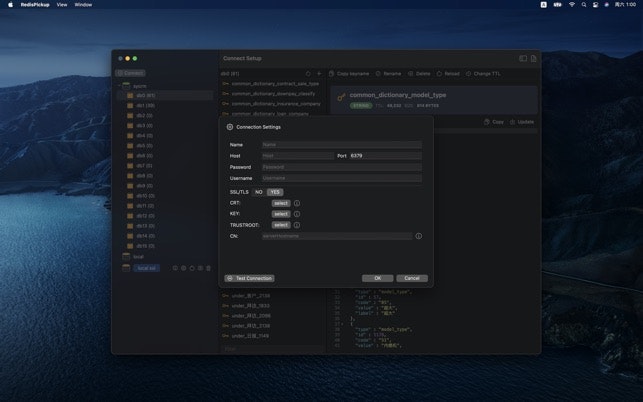
Task: Click the Copy keyname toolbar button
Action: click(x=349, y=74)
